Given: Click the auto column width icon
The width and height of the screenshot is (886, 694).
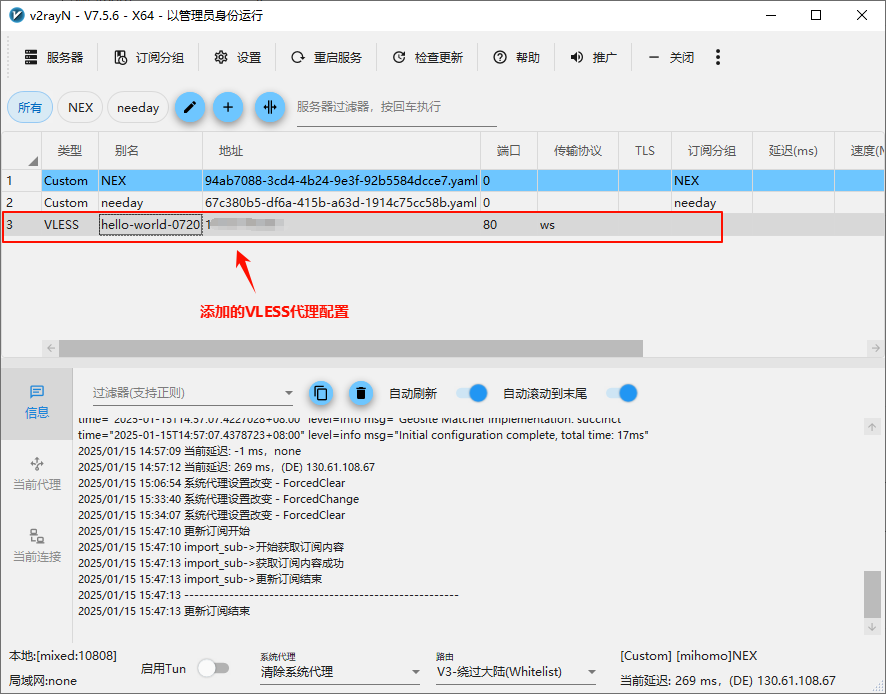Looking at the screenshot, I should click(270, 107).
